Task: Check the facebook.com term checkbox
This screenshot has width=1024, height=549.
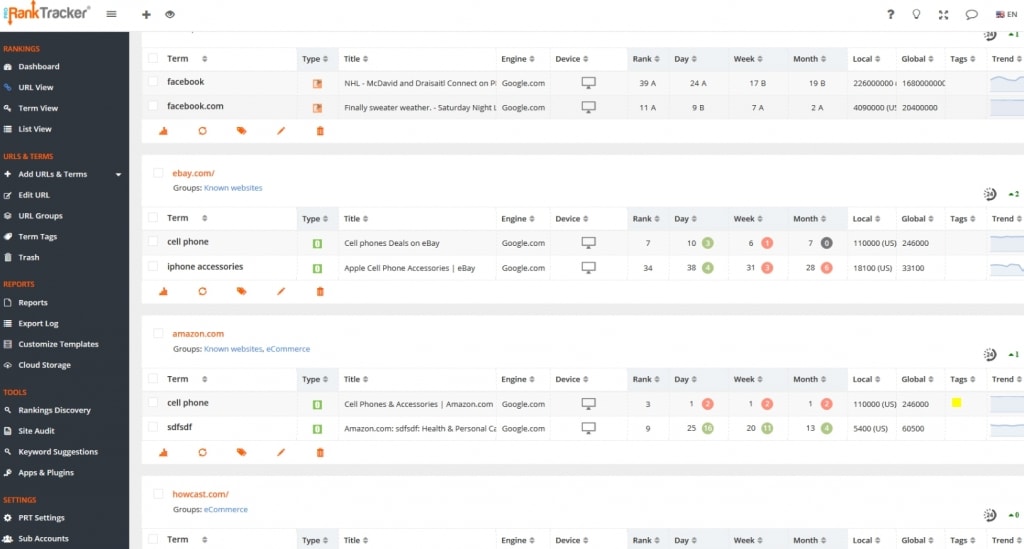Action: (x=153, y=106)
